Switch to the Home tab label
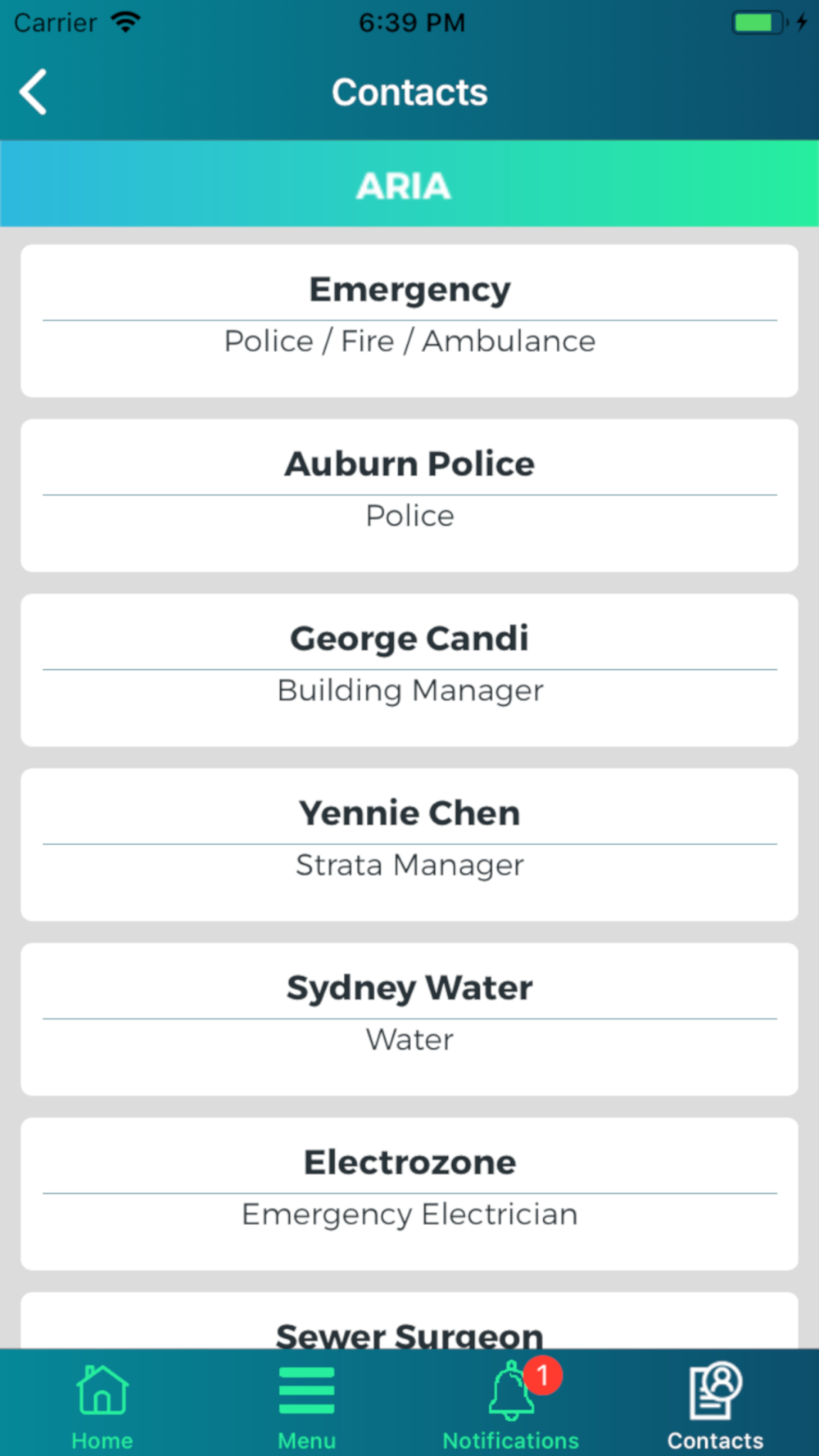 102,1440
